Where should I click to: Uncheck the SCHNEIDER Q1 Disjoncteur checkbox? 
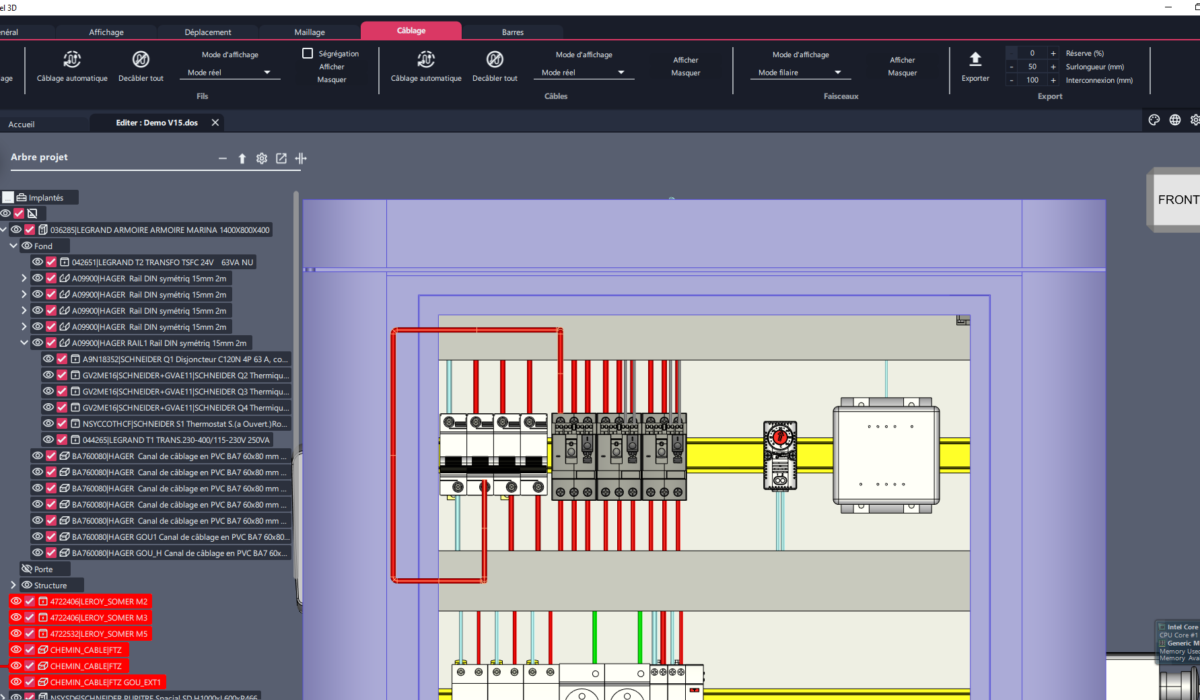(61, 359)
